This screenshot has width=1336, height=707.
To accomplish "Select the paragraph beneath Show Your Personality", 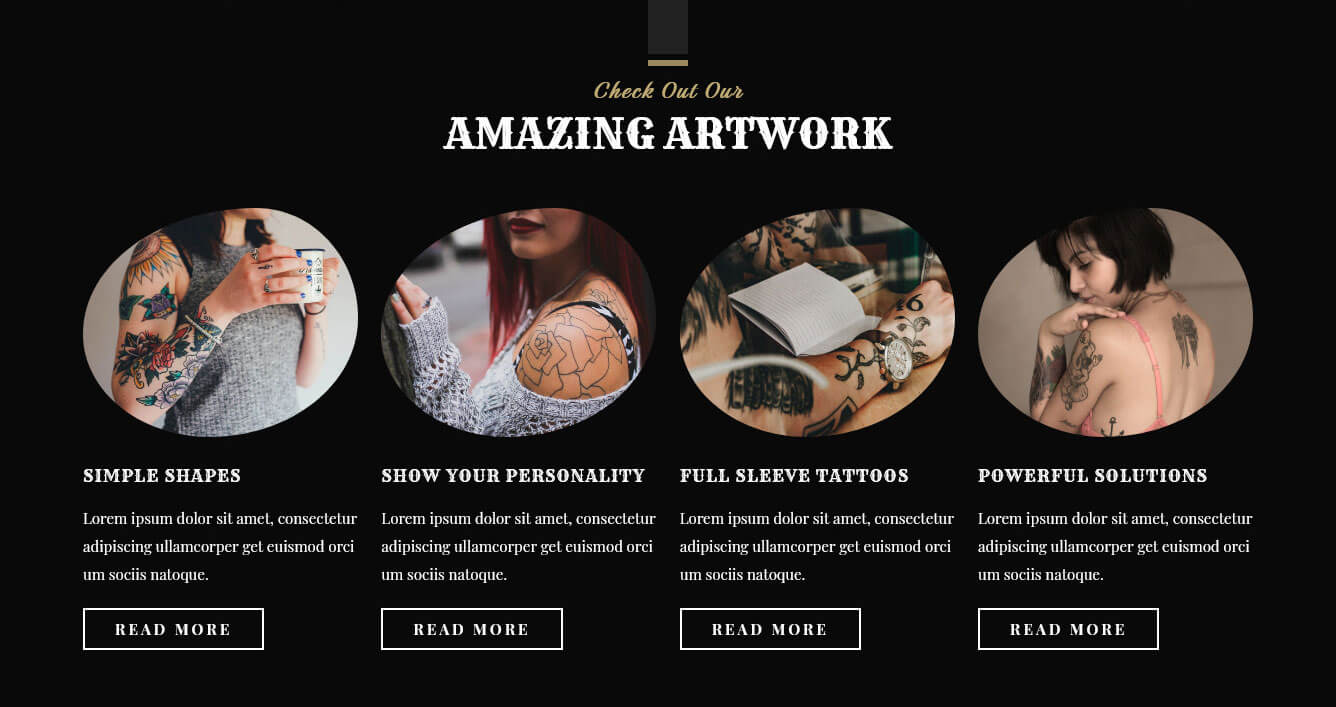I will tap(518, 547).
